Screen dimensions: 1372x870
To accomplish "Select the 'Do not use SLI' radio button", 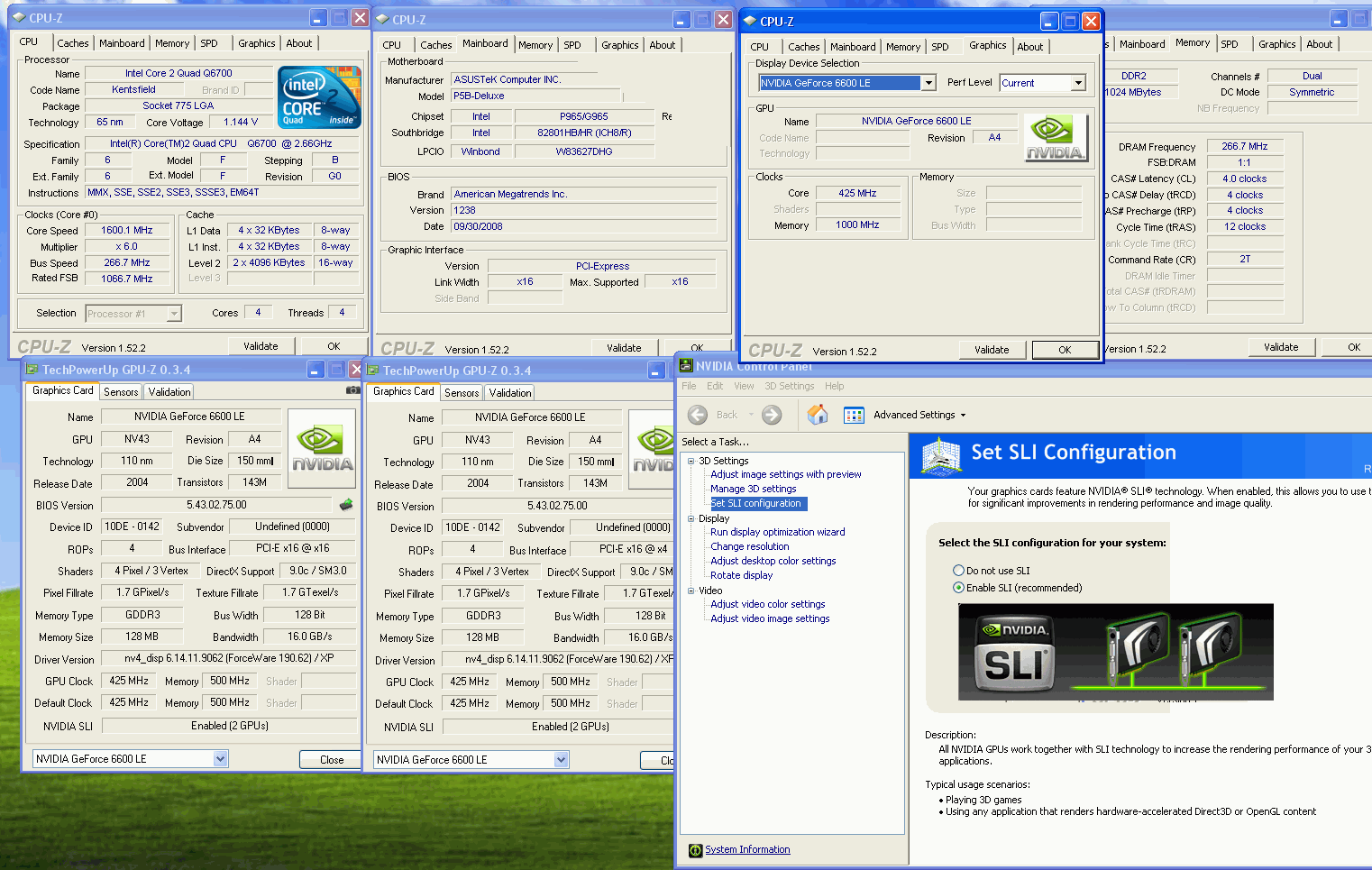I will (958, 571).
